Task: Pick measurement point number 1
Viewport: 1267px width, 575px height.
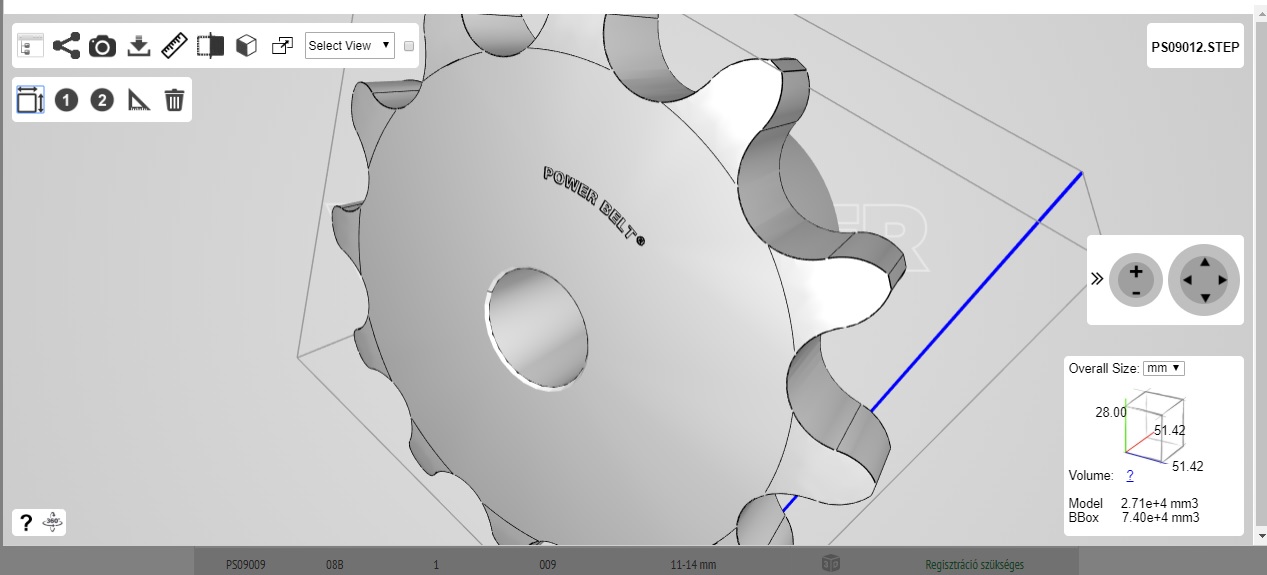Action: (66, 100)
